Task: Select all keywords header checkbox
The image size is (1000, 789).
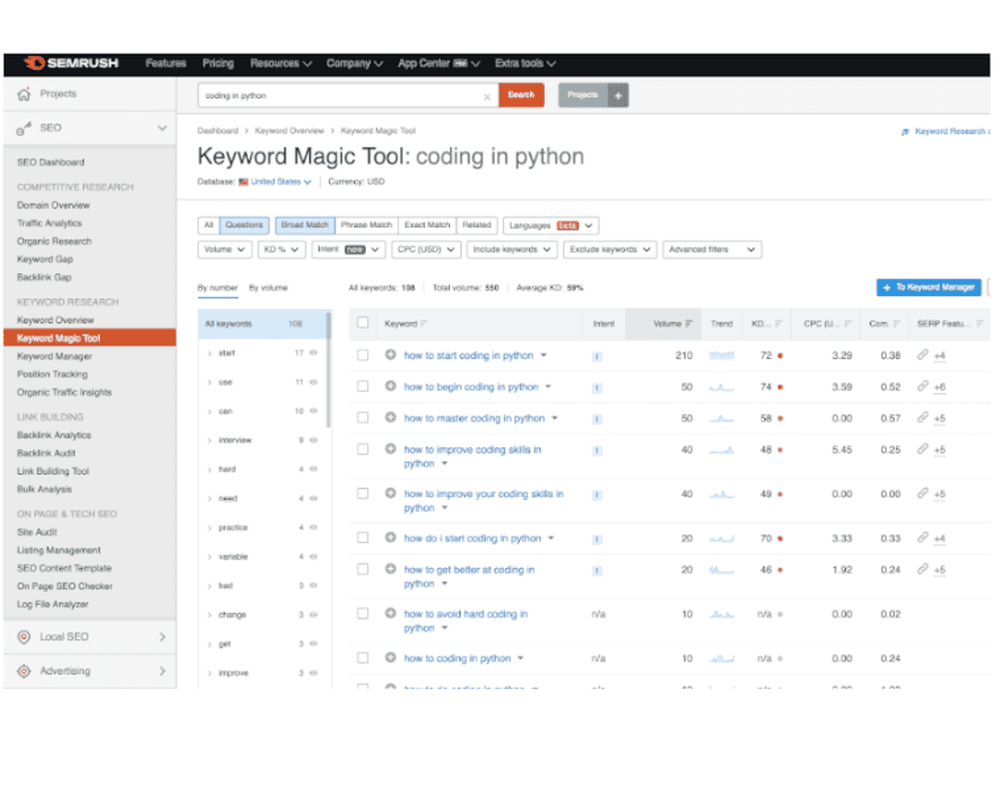Action: 363,323
